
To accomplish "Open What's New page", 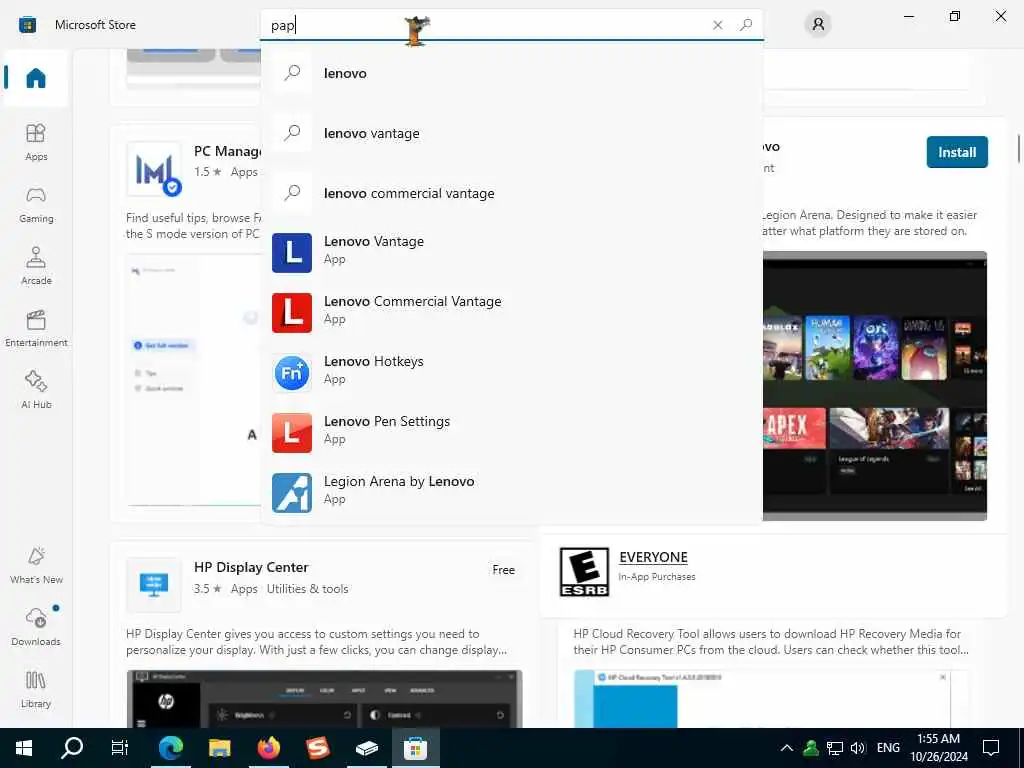I will (36, 565).
